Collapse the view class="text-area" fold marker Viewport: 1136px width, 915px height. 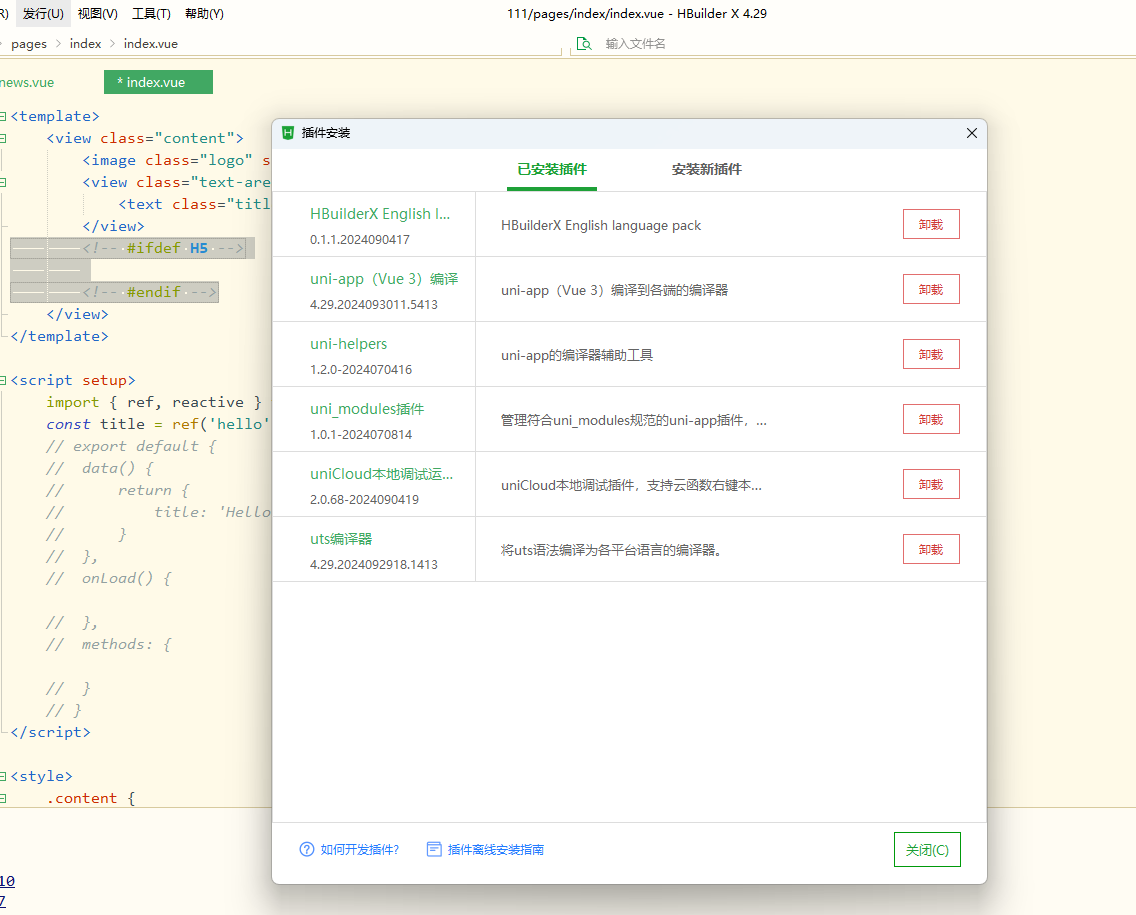(4, 183)
